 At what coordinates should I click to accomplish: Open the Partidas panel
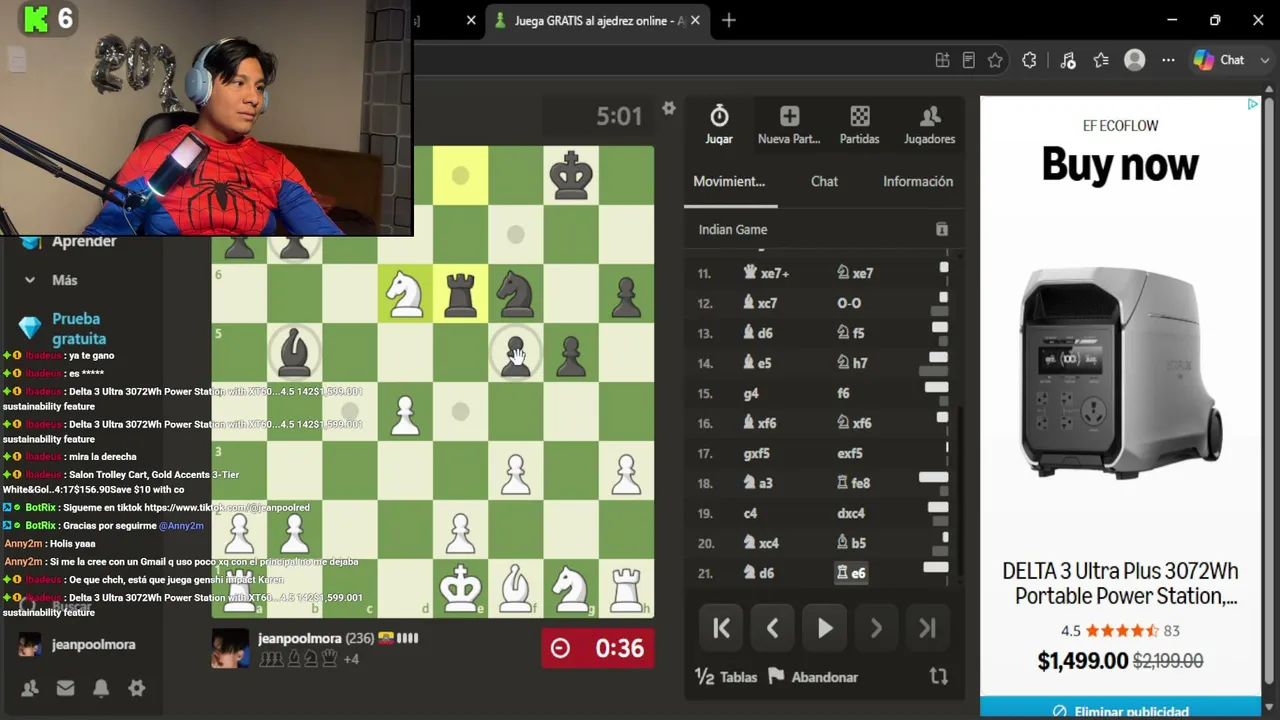(x=860, y=125)
